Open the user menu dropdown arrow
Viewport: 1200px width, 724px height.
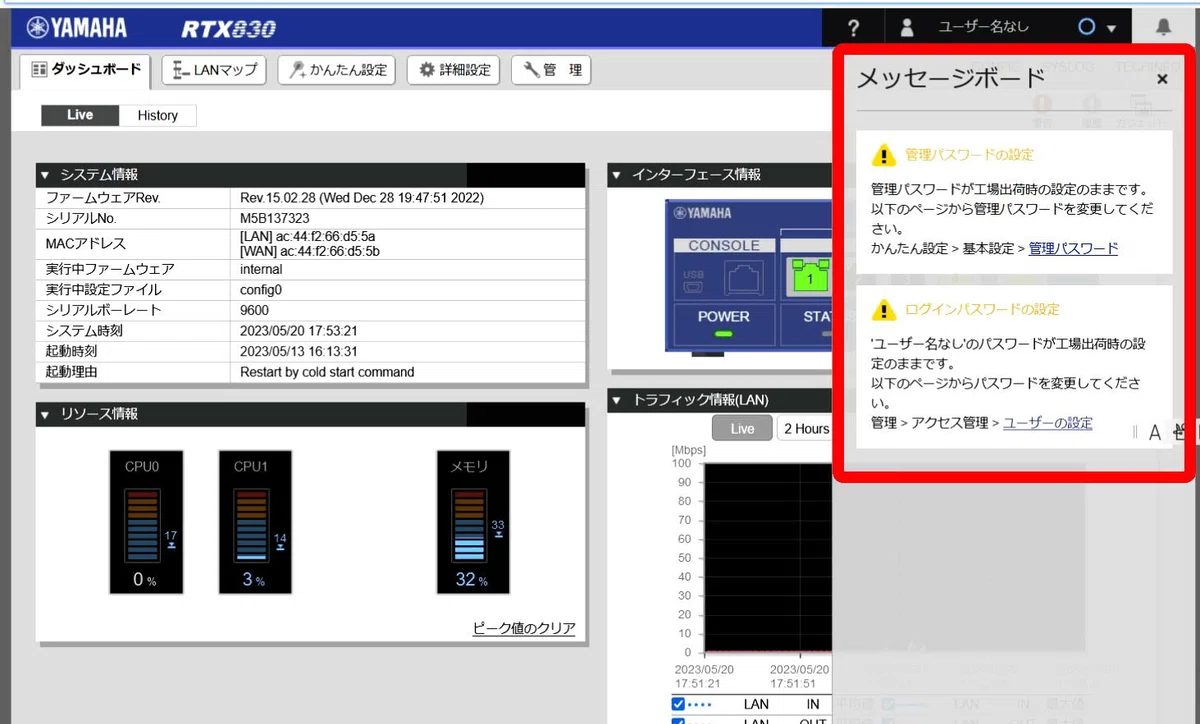(1111, 29)
